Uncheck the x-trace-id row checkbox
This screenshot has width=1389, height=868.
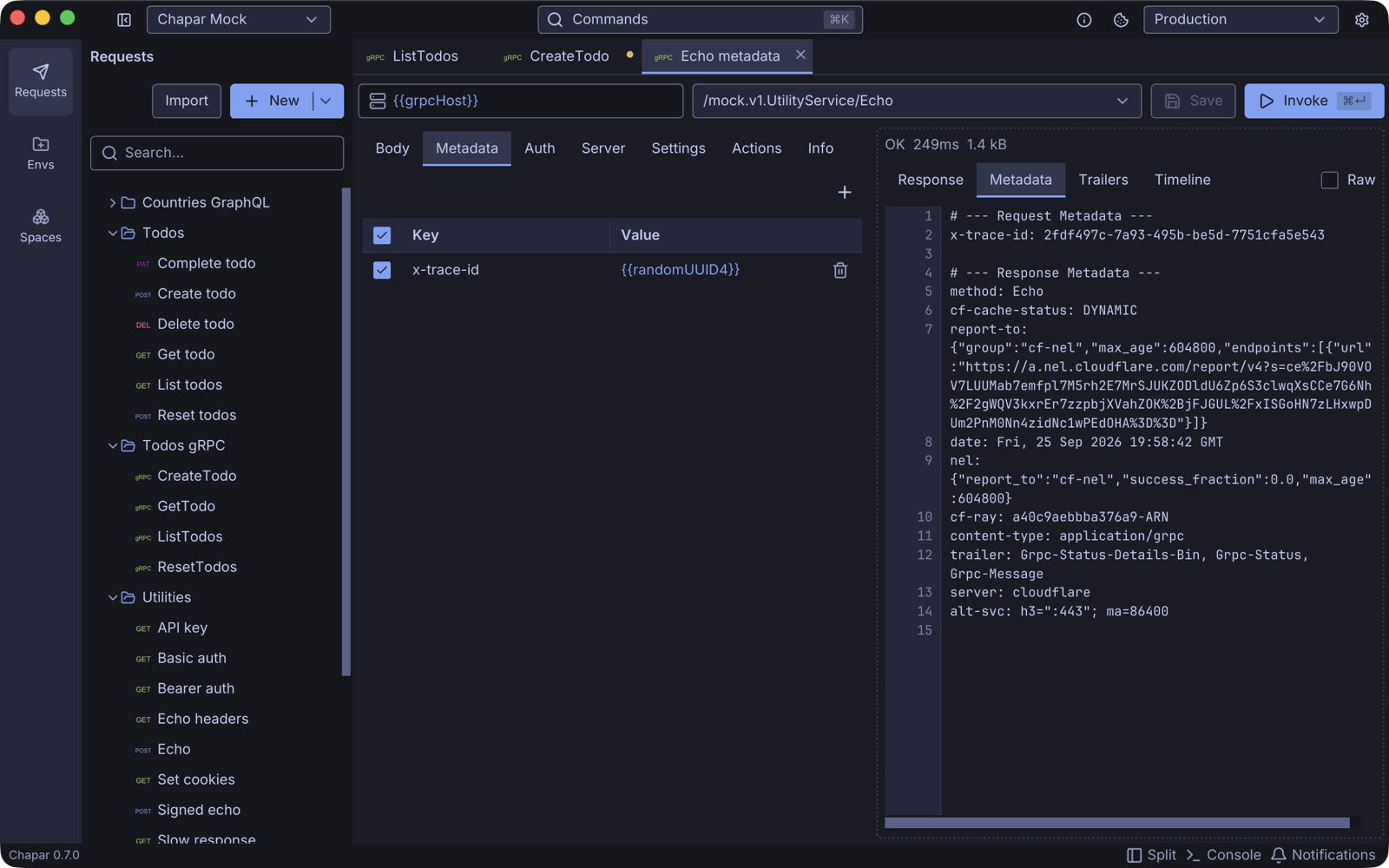point(382,270)
